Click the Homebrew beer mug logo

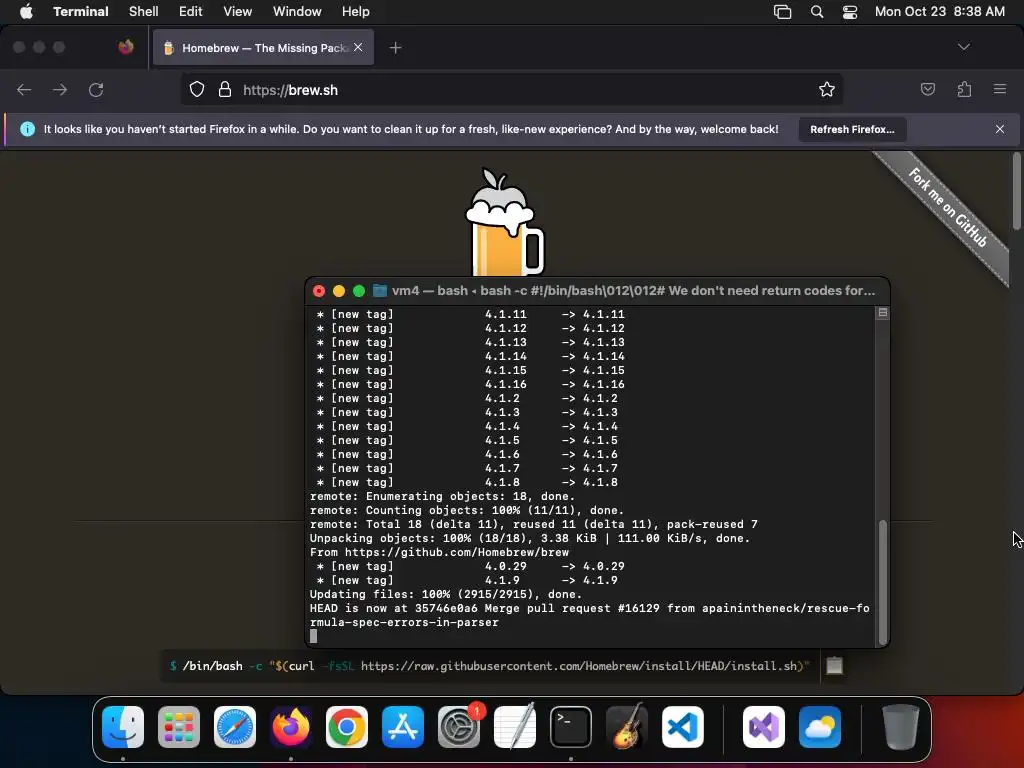(504, 222)
